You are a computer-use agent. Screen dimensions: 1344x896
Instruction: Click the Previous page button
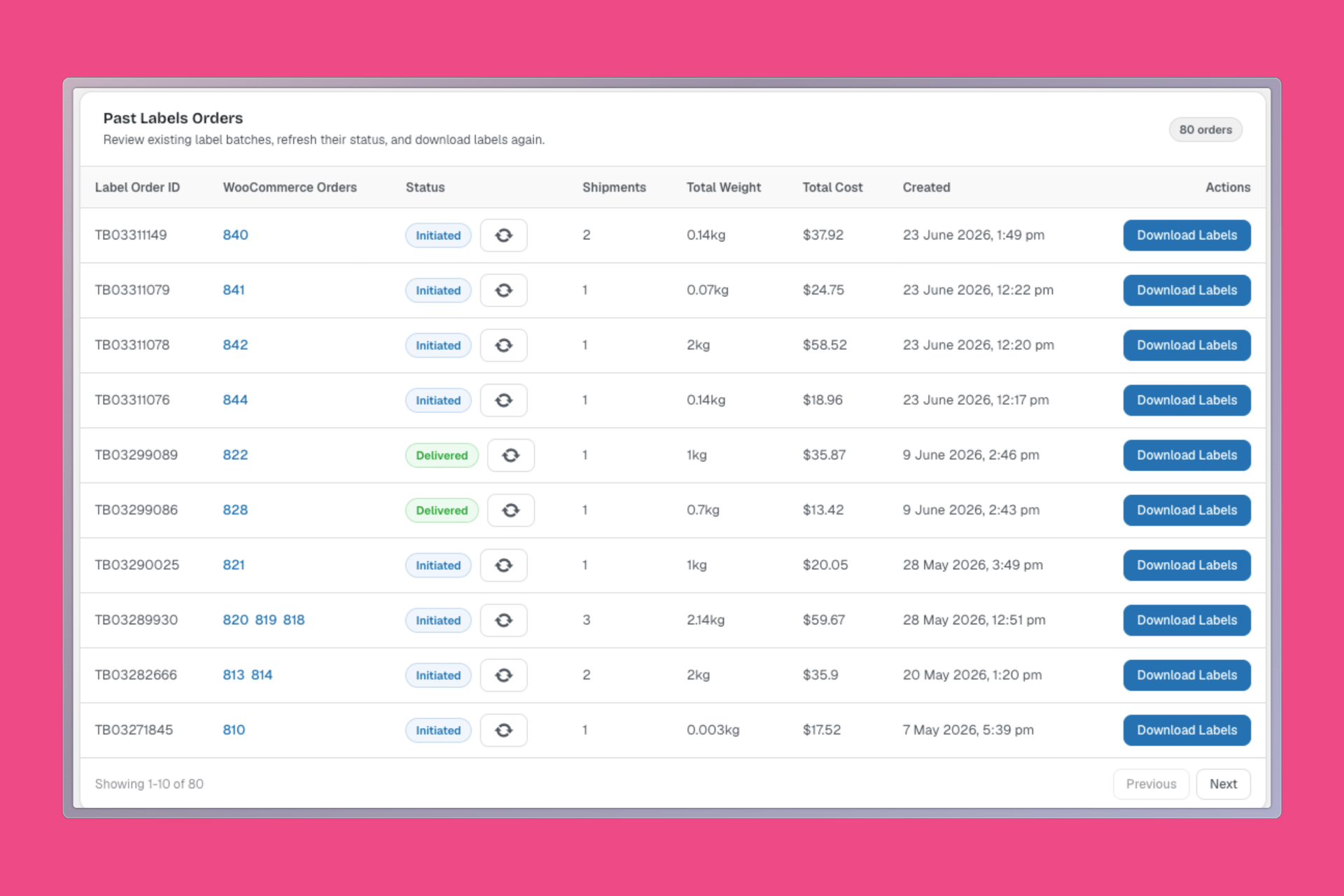click(1151, 784)
